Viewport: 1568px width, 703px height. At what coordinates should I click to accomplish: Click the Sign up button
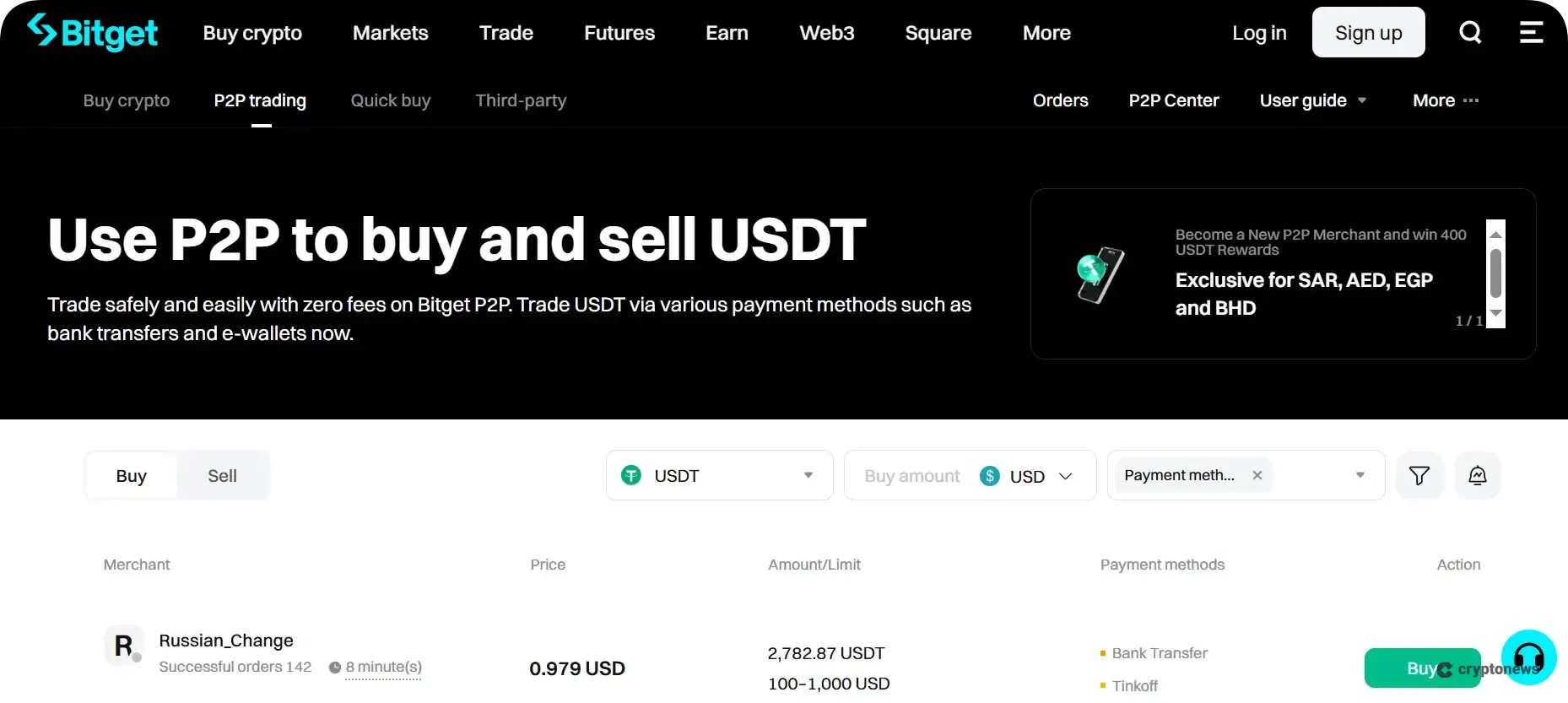tap(1368, 32)
